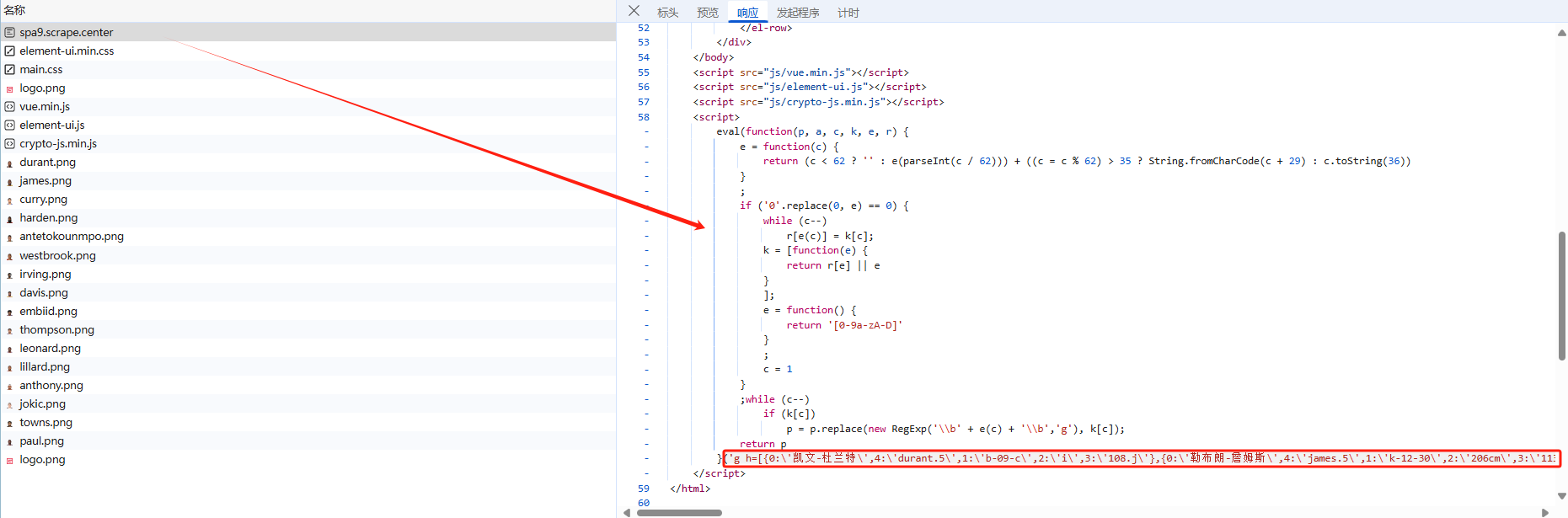Click the return '[0-9a-zA-D]' line

point(844,325)
